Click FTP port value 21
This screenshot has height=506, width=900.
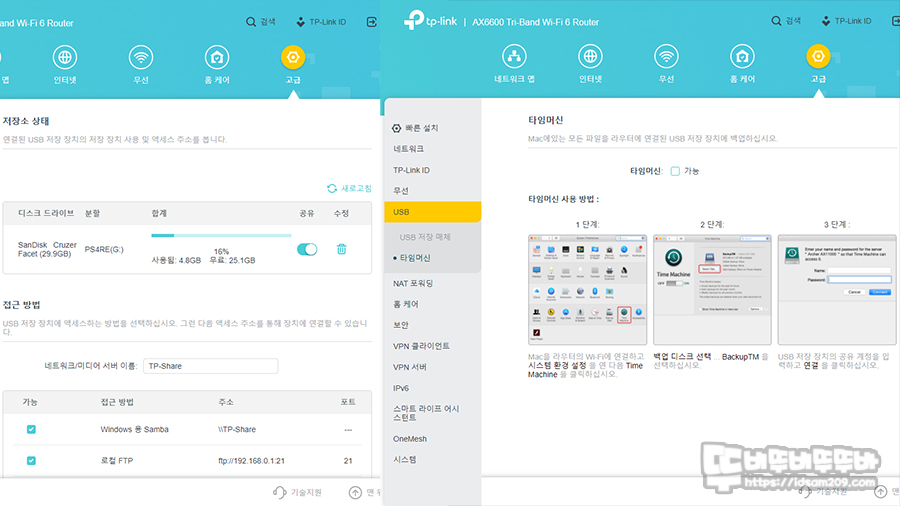348,461
